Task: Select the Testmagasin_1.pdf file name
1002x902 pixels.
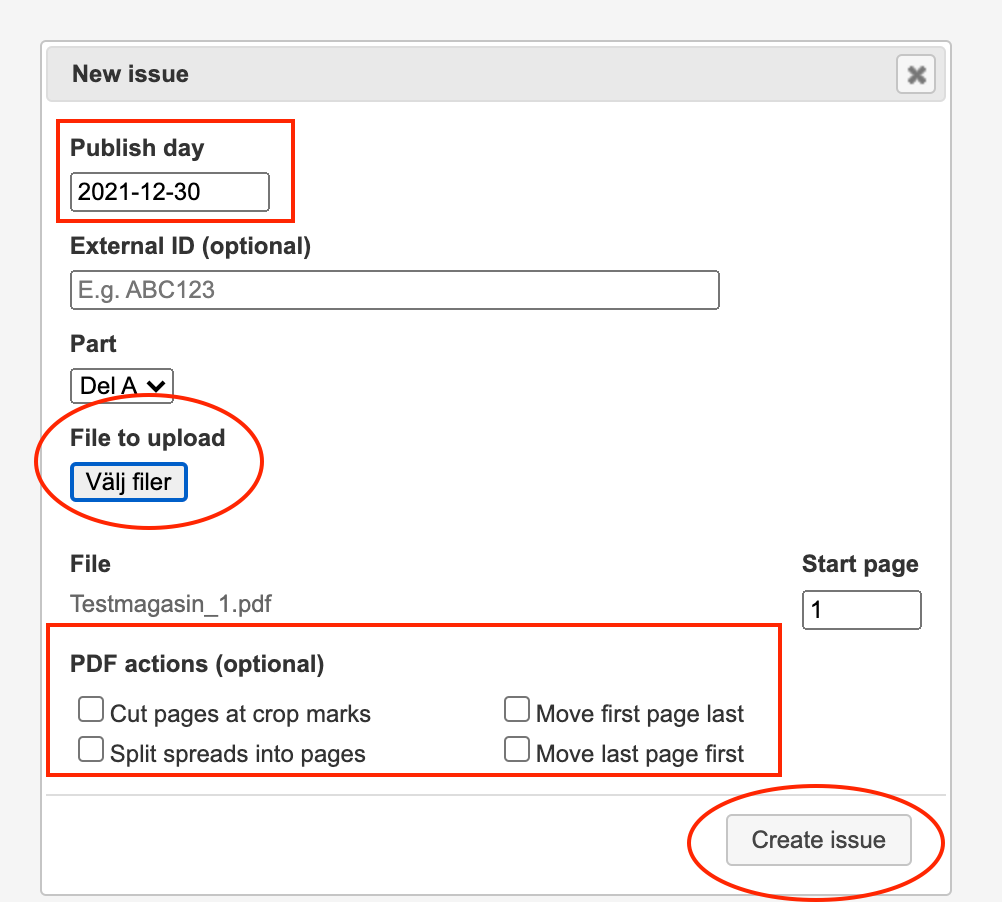Action: pyautogui.click(x=171, y=604)
